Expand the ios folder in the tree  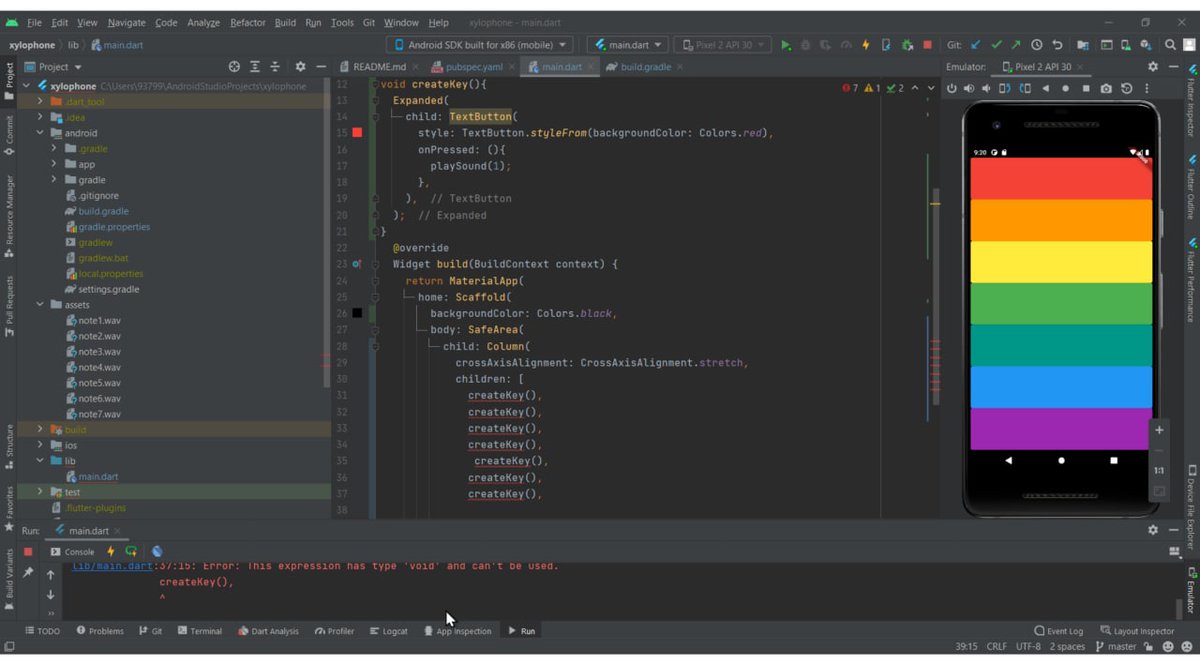pyautogui.click(x=41, y=446)
